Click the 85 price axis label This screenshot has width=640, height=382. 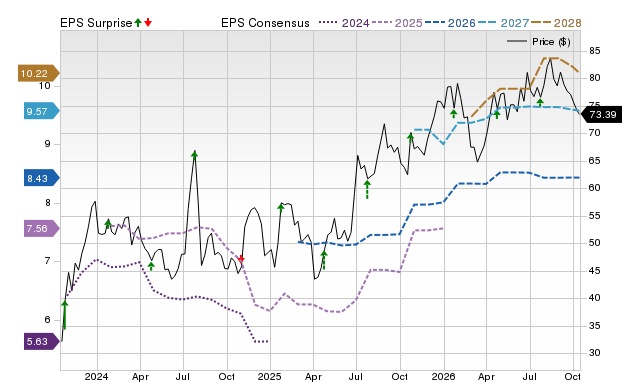(595, 51)
